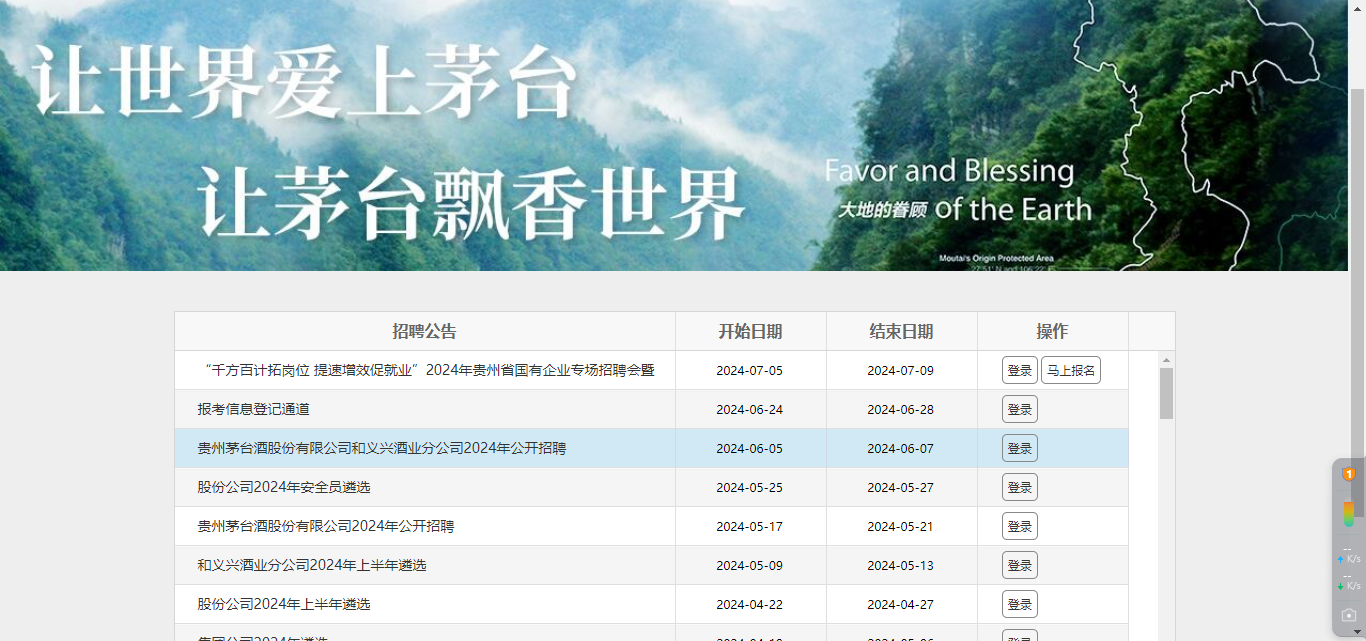Click the table scrollbar up arrow
This screenshot has height=641, width=1366.
point(1166,359)
